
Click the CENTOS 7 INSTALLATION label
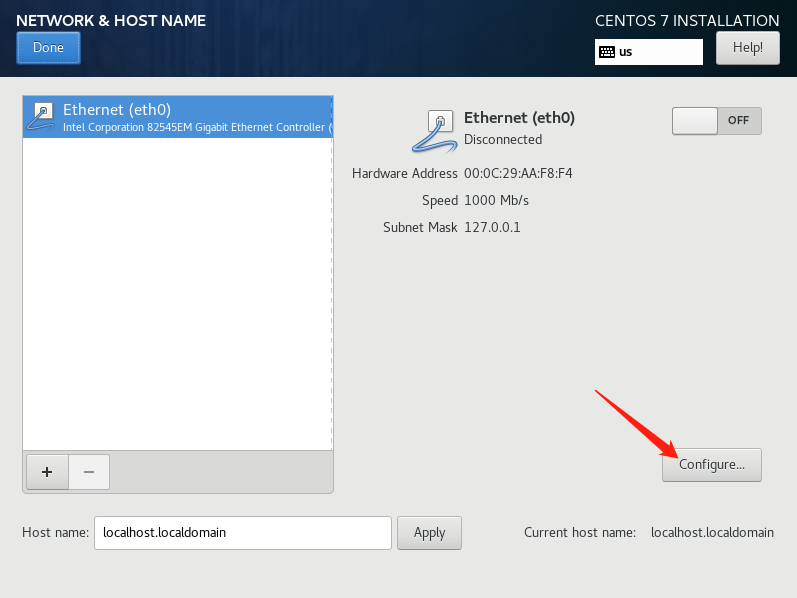point(687,20)
